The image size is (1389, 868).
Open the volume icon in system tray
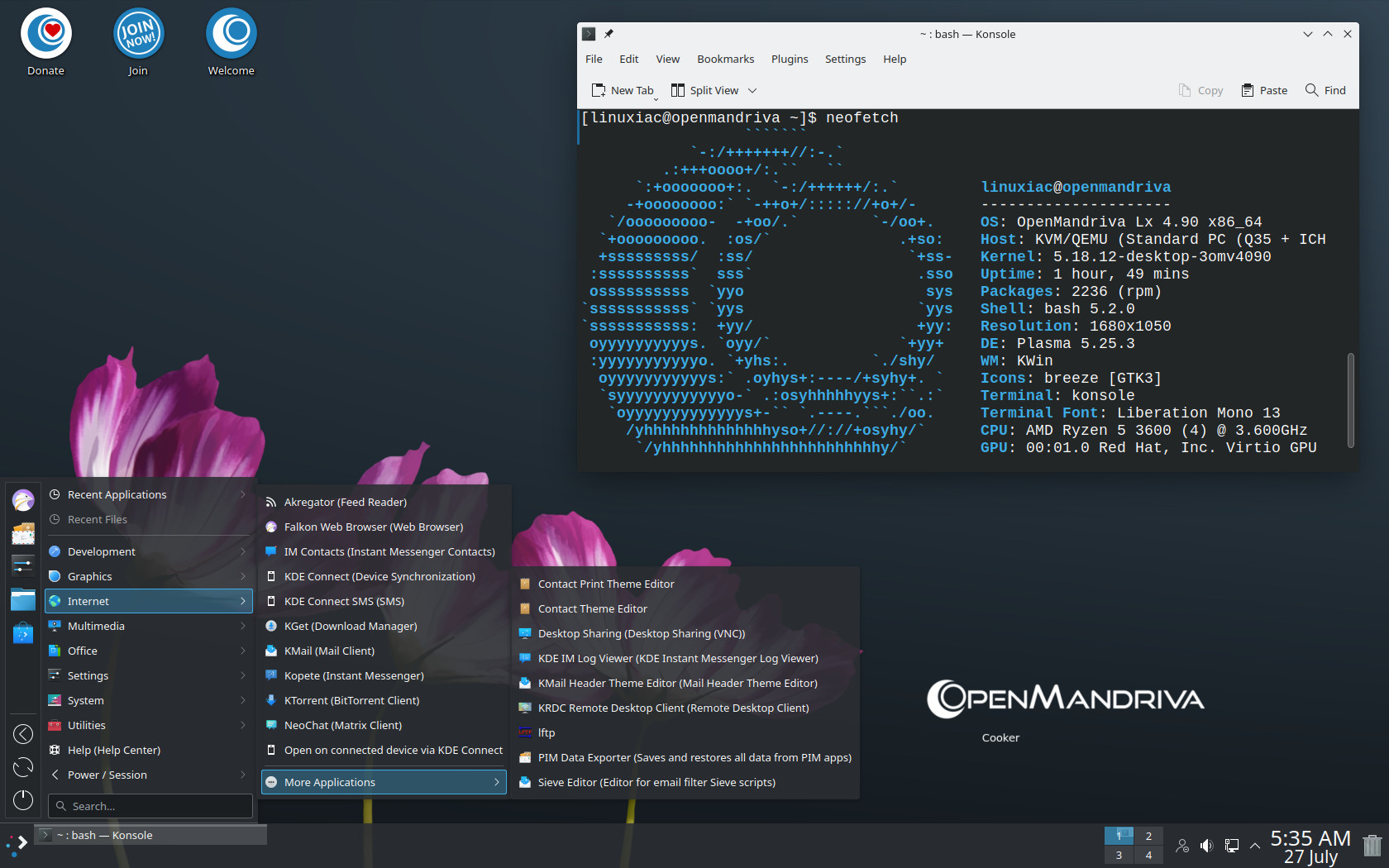point(1207,846)
